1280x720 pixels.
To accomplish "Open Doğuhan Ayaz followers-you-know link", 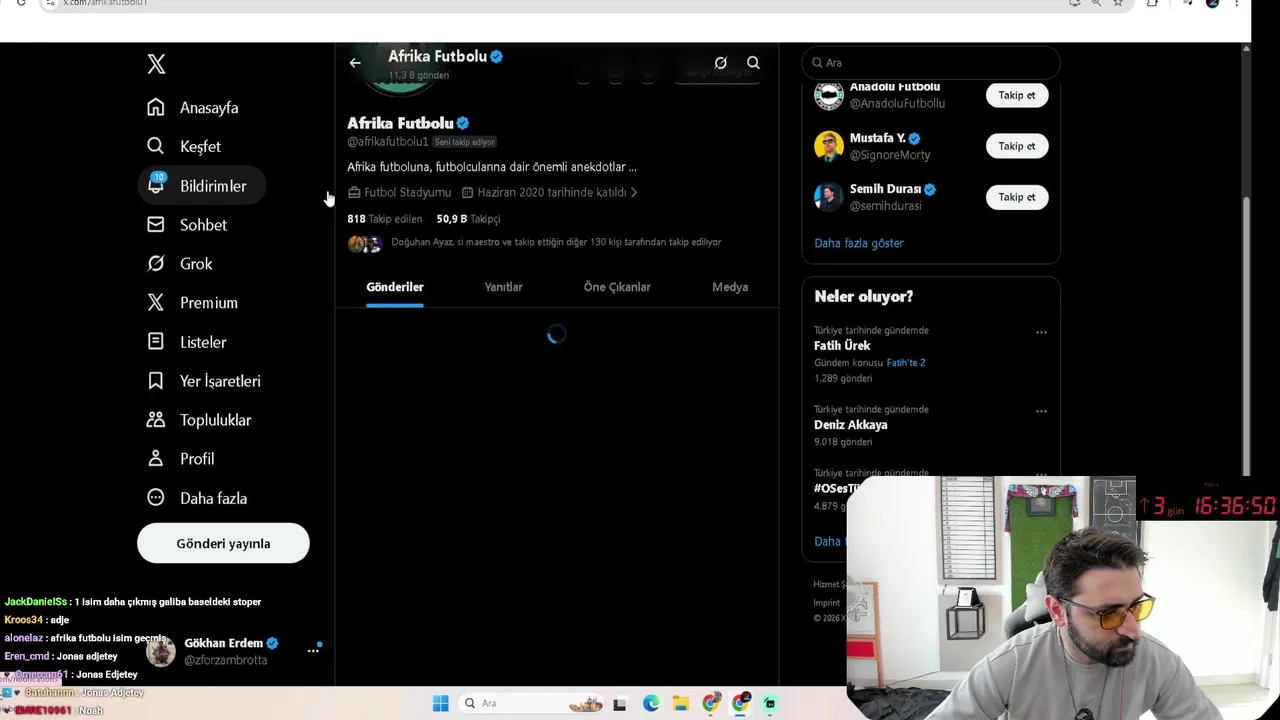I will point(556,242).
